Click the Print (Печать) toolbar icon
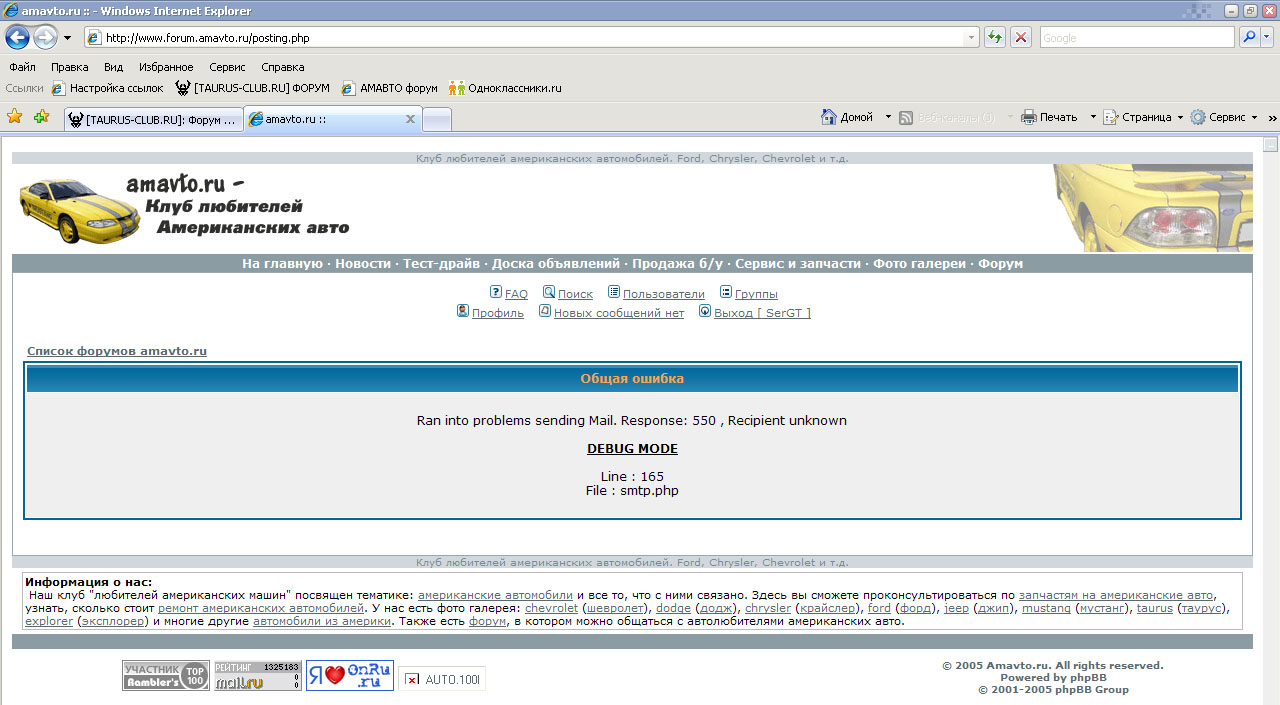Screen dimensions: 1280x705 1029,117
